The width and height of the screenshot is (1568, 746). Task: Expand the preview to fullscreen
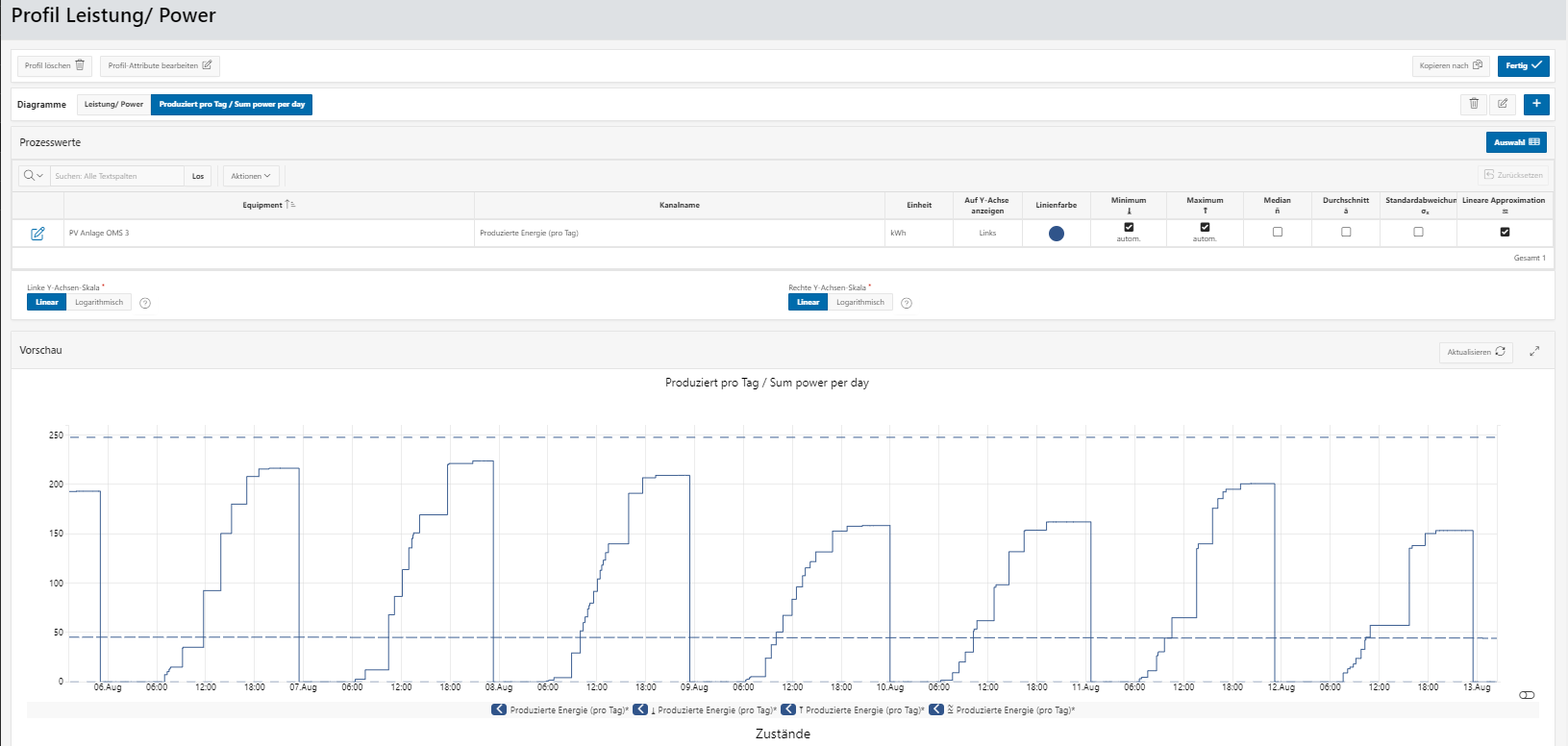coord(1534,352)
